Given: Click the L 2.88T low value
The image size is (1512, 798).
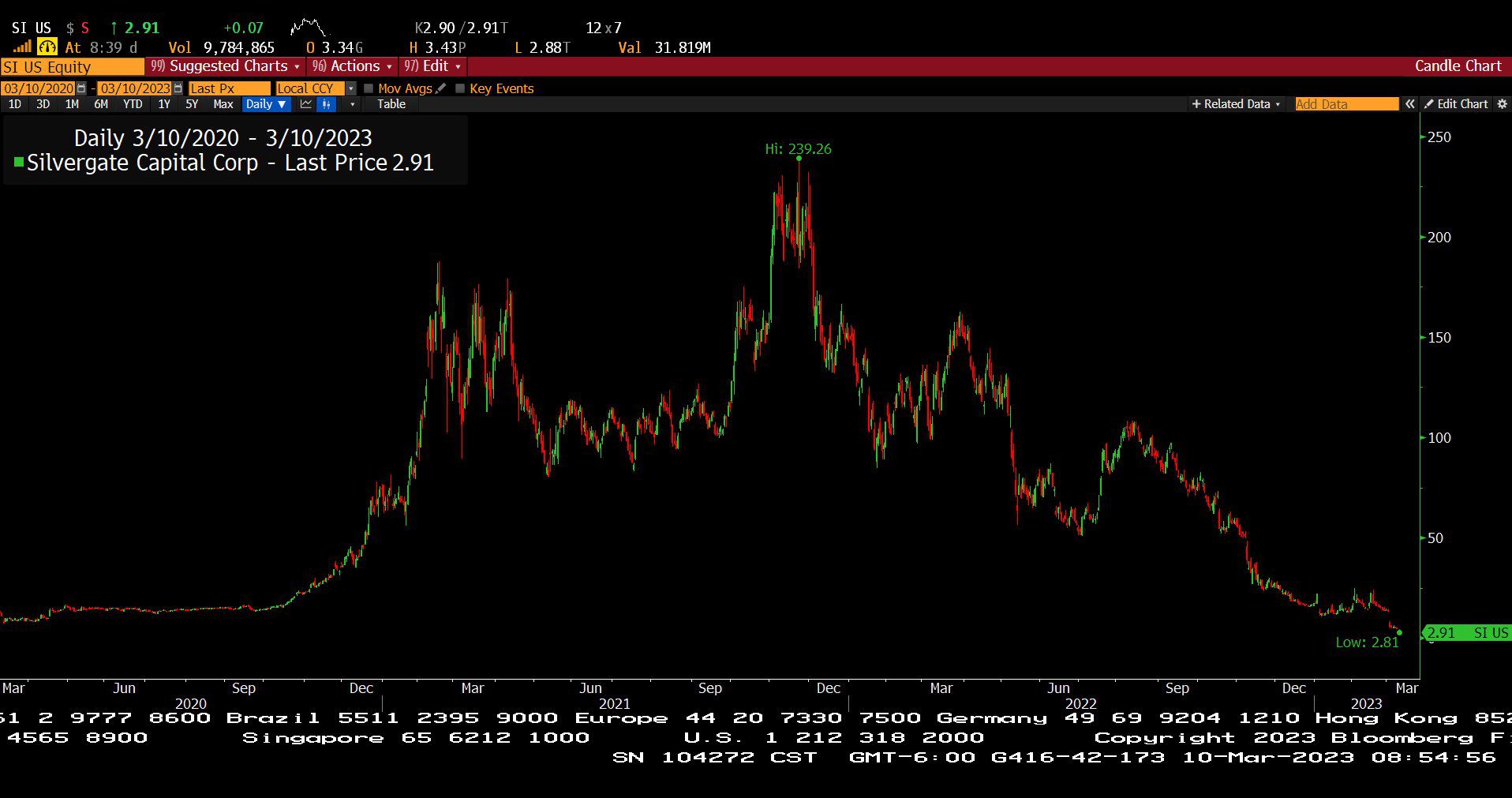Looking at the screenshot, I should pyautogui.click(x=542, y=48).
